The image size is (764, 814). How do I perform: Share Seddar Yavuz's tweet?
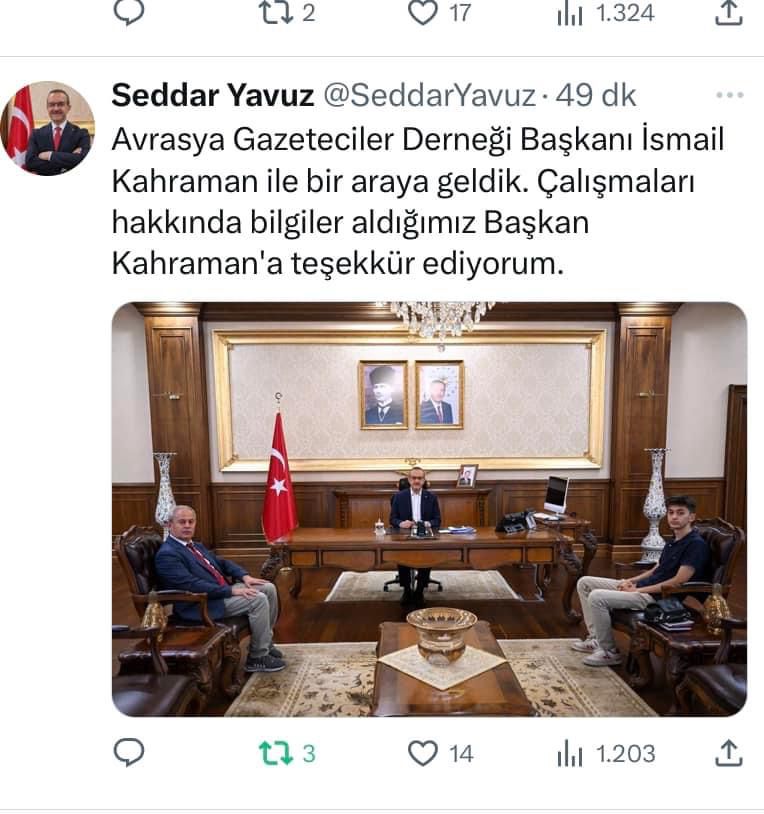click(729, 753)
